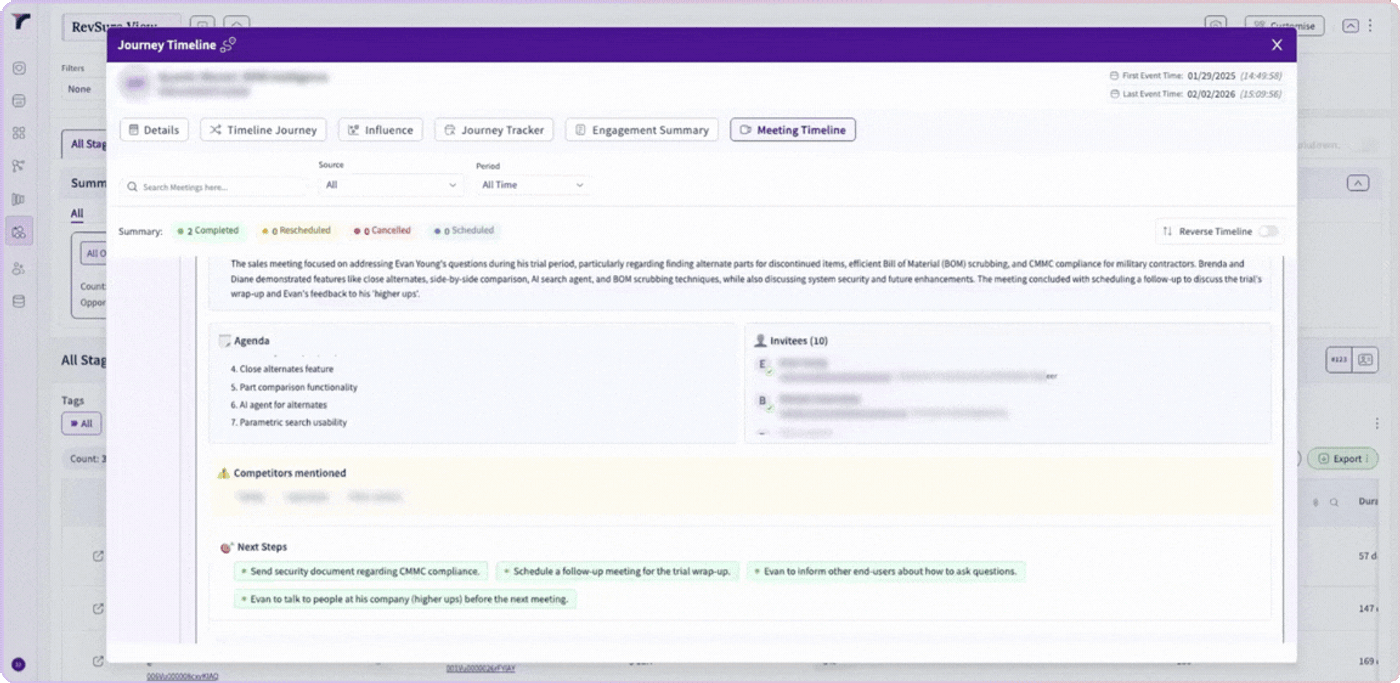This screenshot has width=1400, height=683.
Task: Click the Invitees (10) heading icon
Action: coord(760,341)
